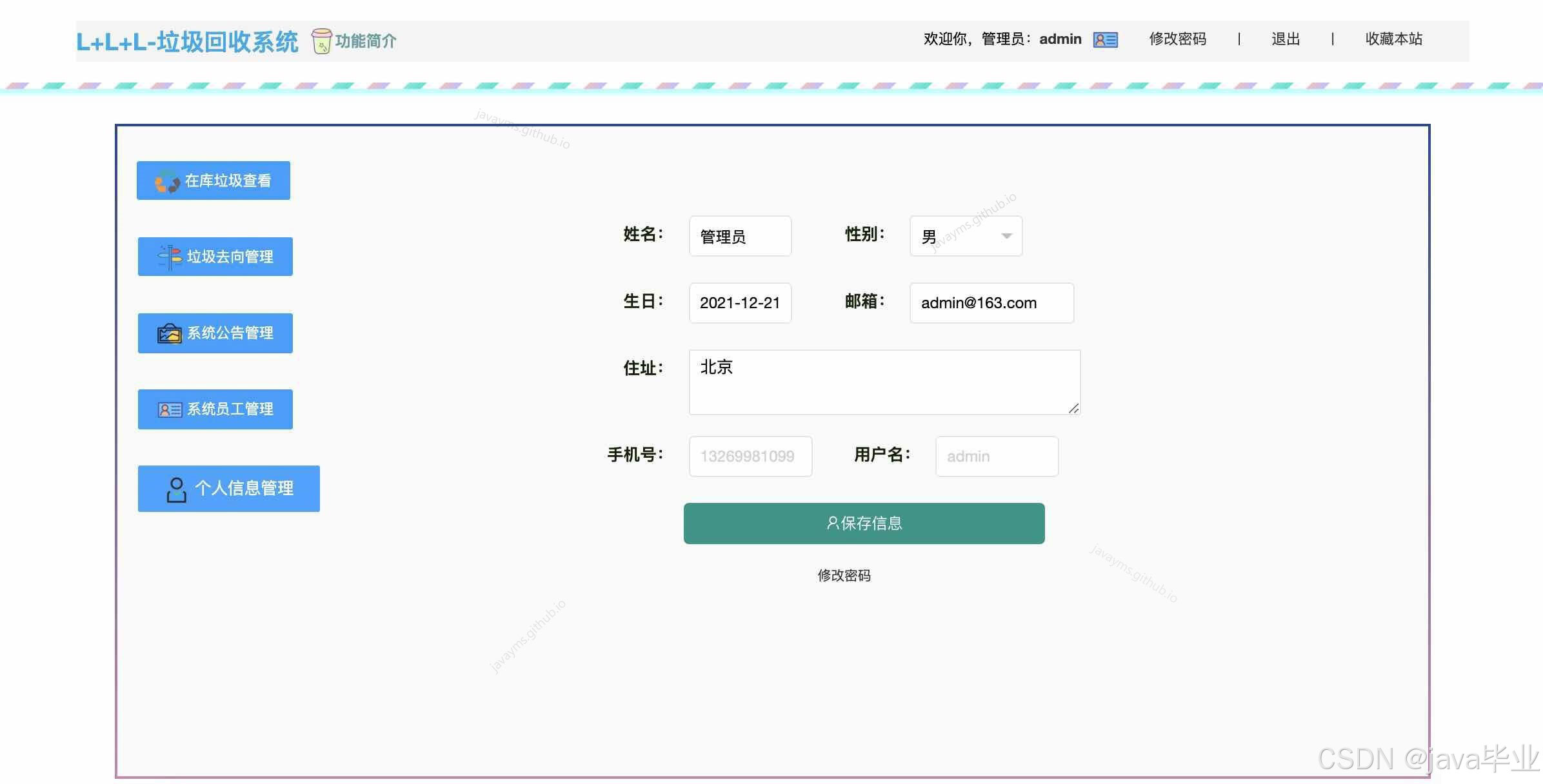Open the 性别 dropdown showing 男
Image resolution: width=1543 pixels, height=784 pixels.
click(966, 236)
